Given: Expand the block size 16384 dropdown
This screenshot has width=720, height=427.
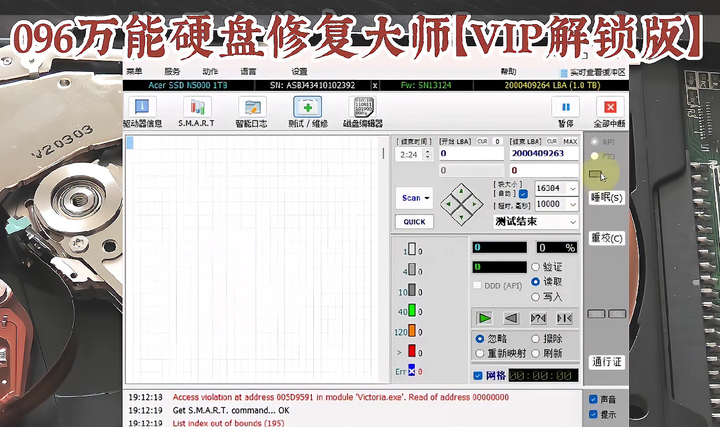Looking at the screenshot, I should tap(573, 188).
